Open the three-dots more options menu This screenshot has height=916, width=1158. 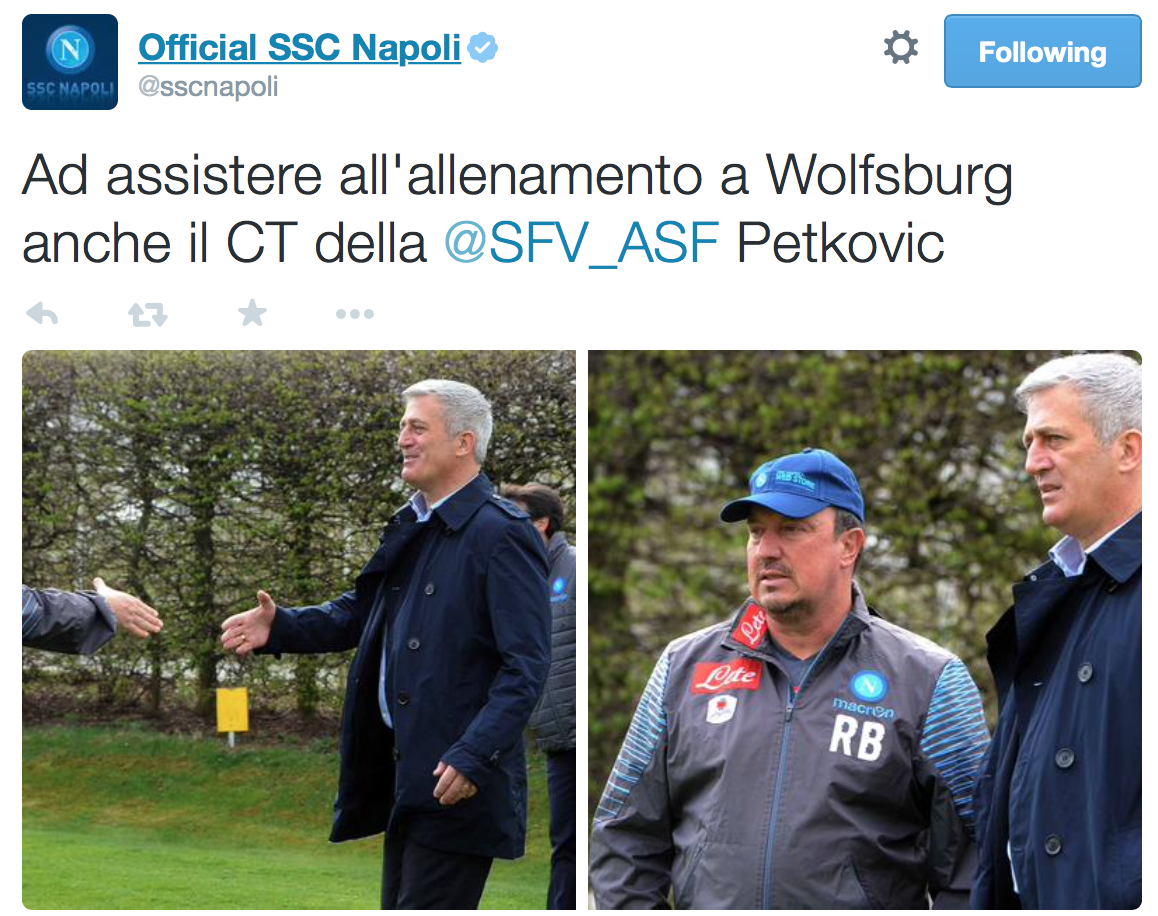354,314
